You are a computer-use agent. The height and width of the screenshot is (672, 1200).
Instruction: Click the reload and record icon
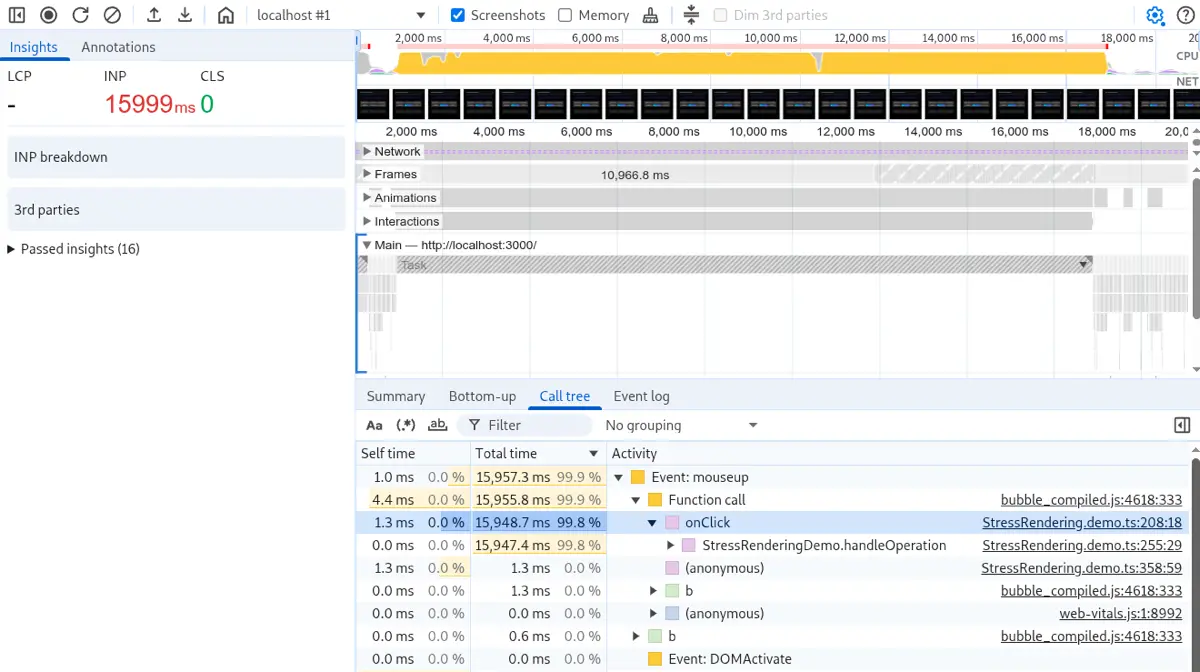[81, 15]
